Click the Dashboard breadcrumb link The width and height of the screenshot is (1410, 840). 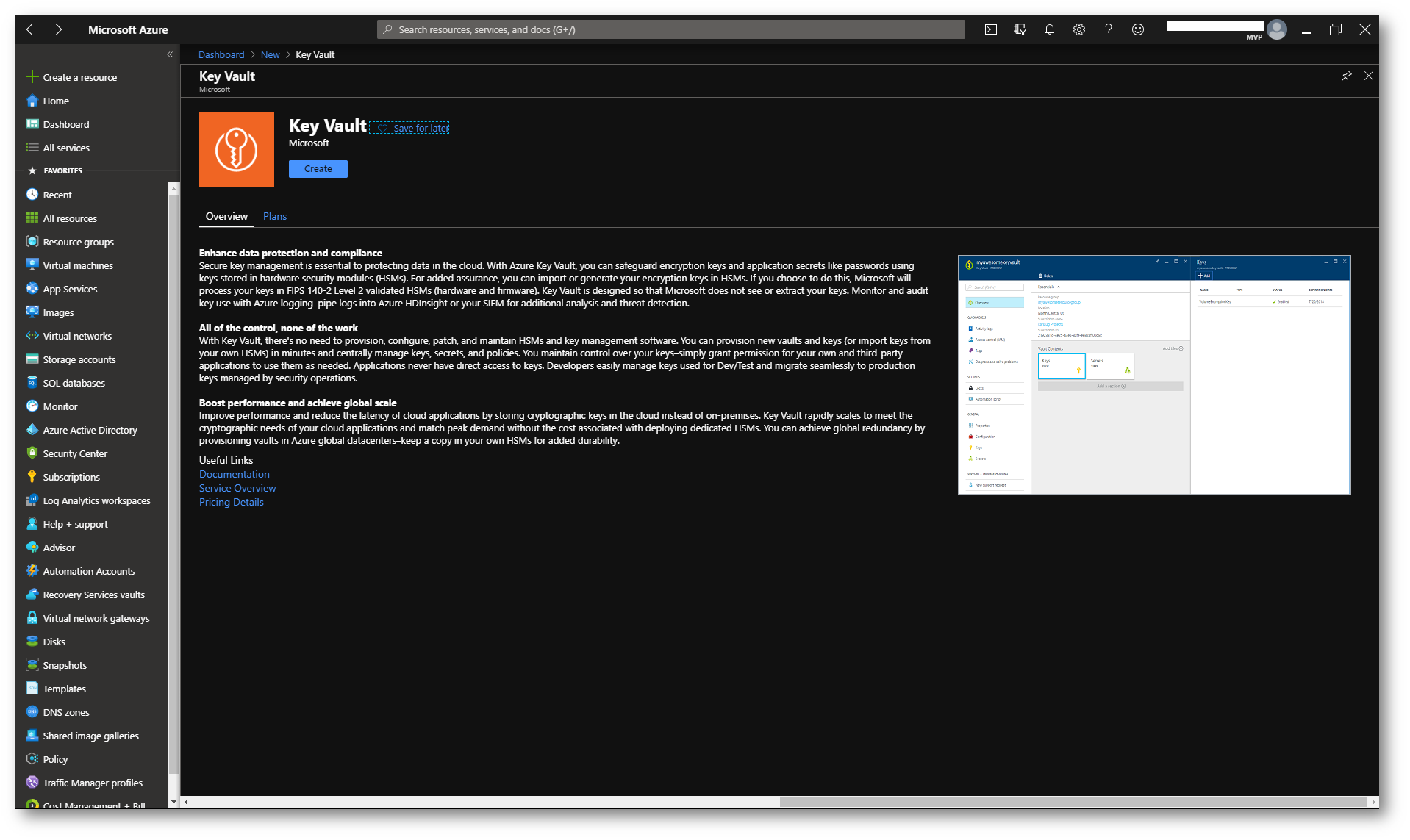point(221,54)
